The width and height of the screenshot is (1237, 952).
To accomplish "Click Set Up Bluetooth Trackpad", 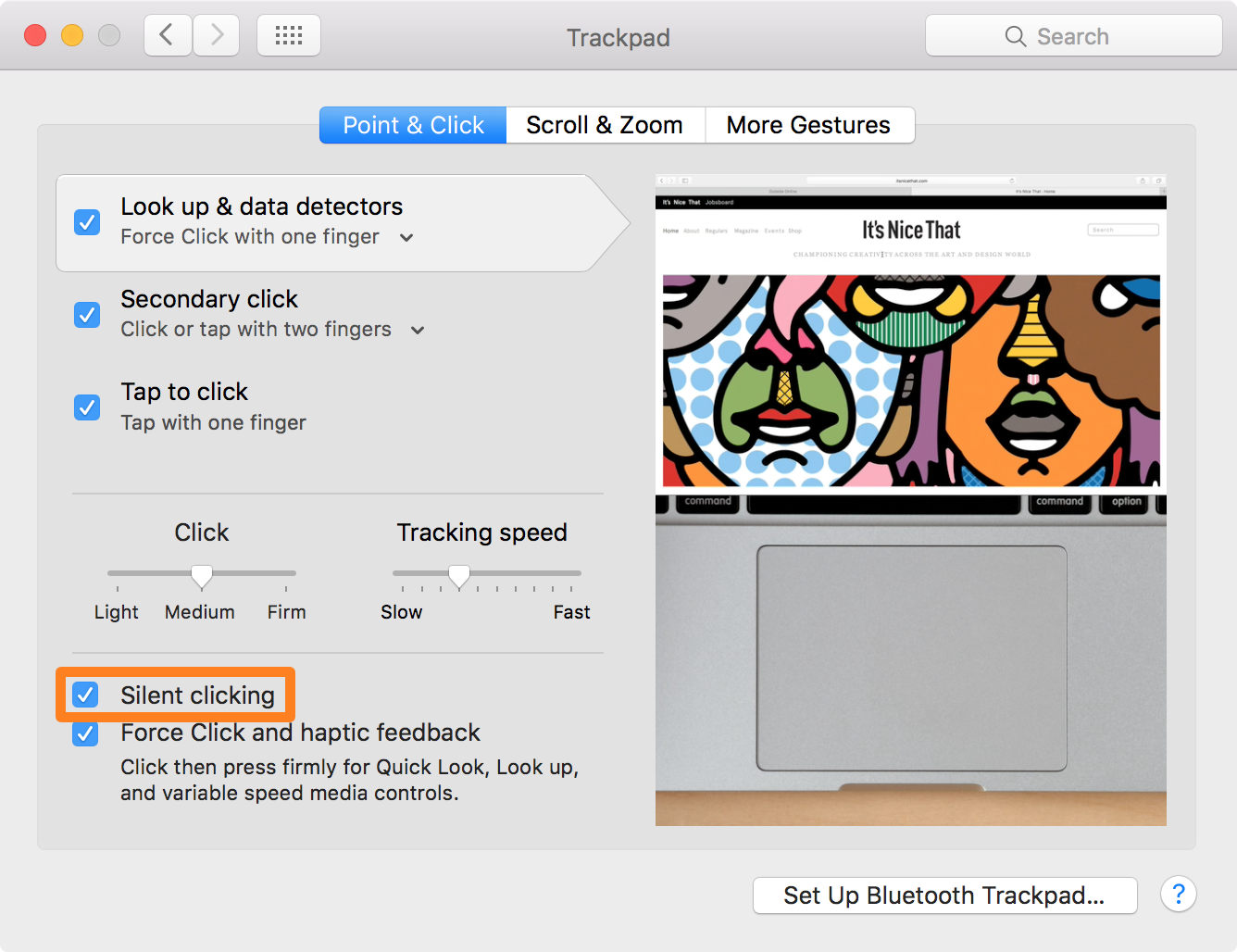I will click(x=943, y=895).
